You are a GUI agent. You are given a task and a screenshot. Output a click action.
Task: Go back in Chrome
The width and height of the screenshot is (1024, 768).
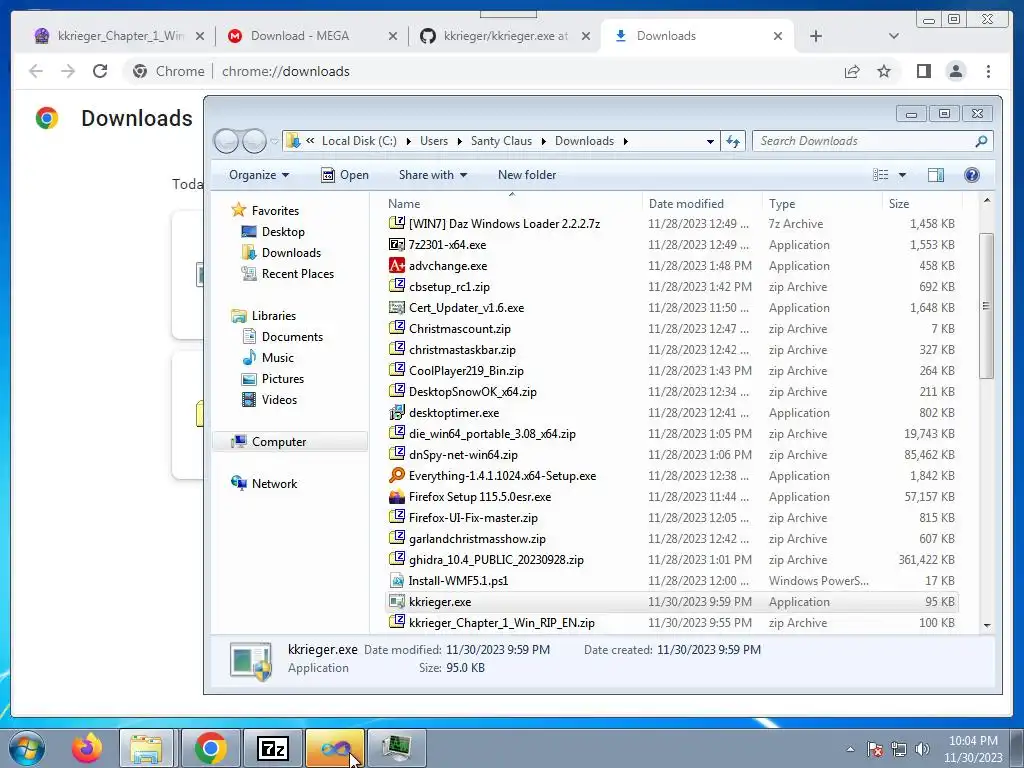point(36,71)
